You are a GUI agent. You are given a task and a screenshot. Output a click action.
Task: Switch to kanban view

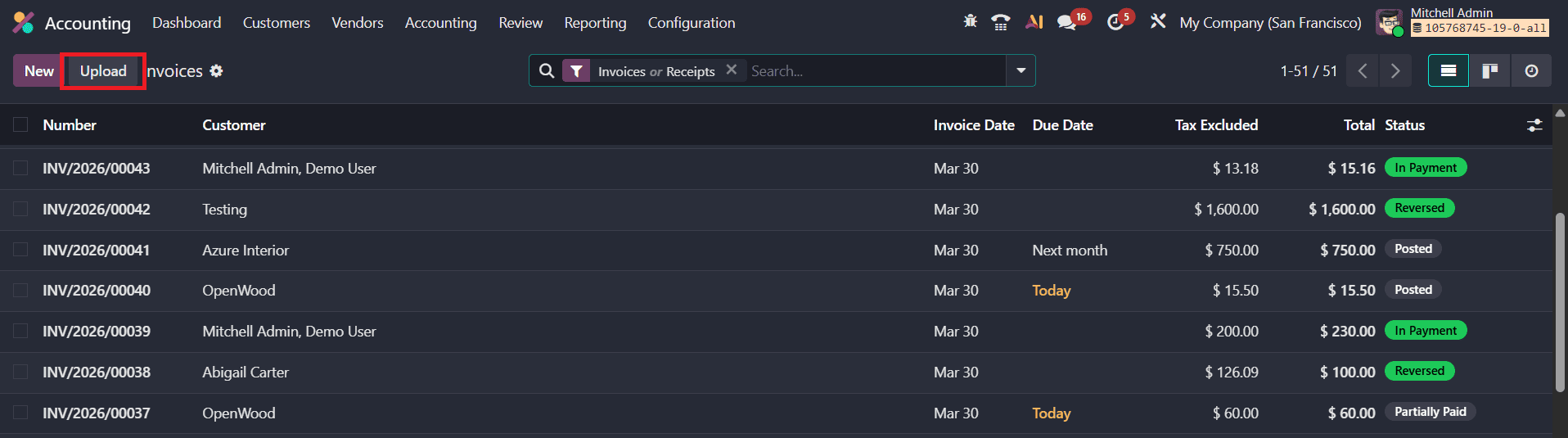[x=1490, y=71]
